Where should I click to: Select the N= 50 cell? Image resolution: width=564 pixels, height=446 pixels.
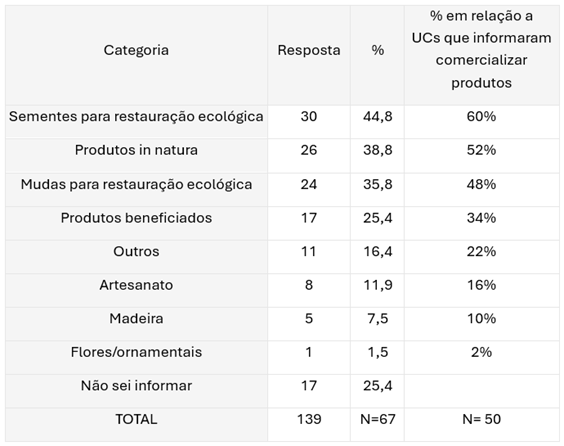click(482, 425)
